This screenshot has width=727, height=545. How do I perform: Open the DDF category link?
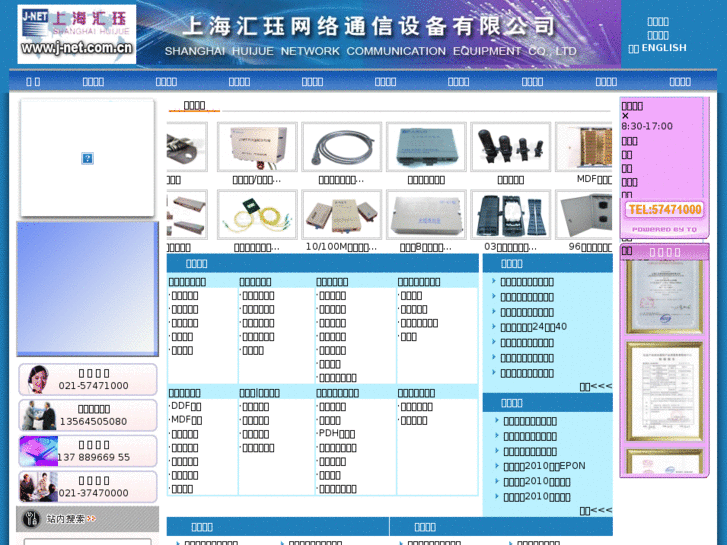pos(186,406)
